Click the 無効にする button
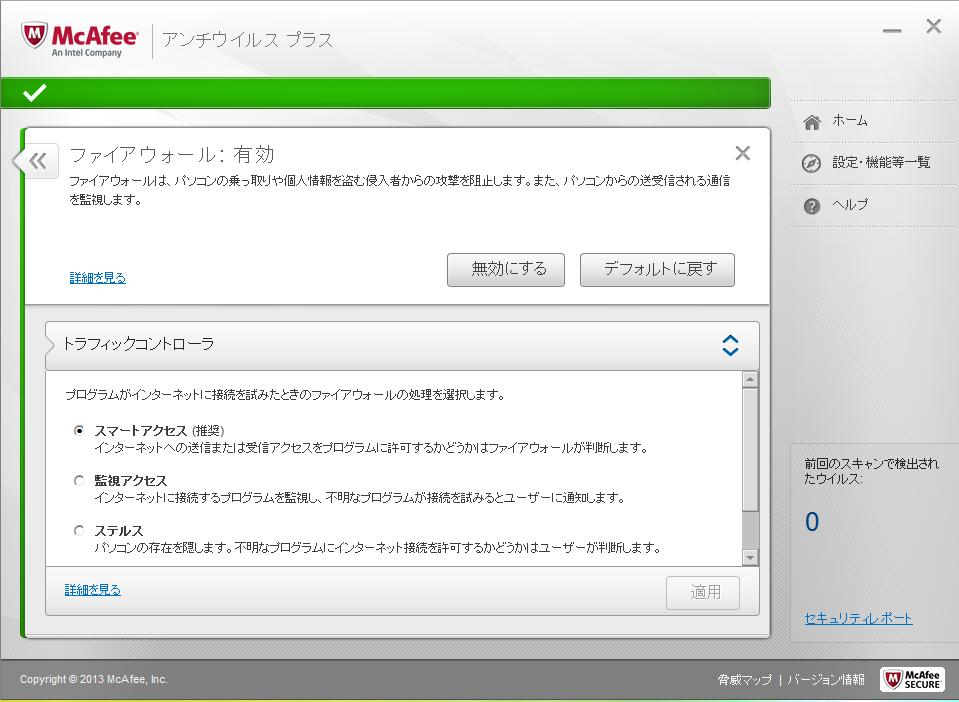Image resolution: width=959 pixels, height=702 pixels. [x=506, y=270]
